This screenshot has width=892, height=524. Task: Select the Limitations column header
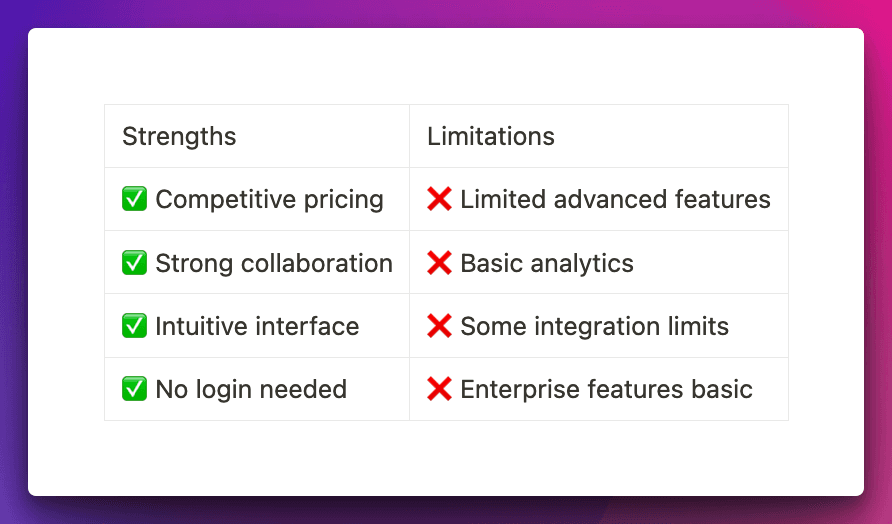click(x=491, y=136)
